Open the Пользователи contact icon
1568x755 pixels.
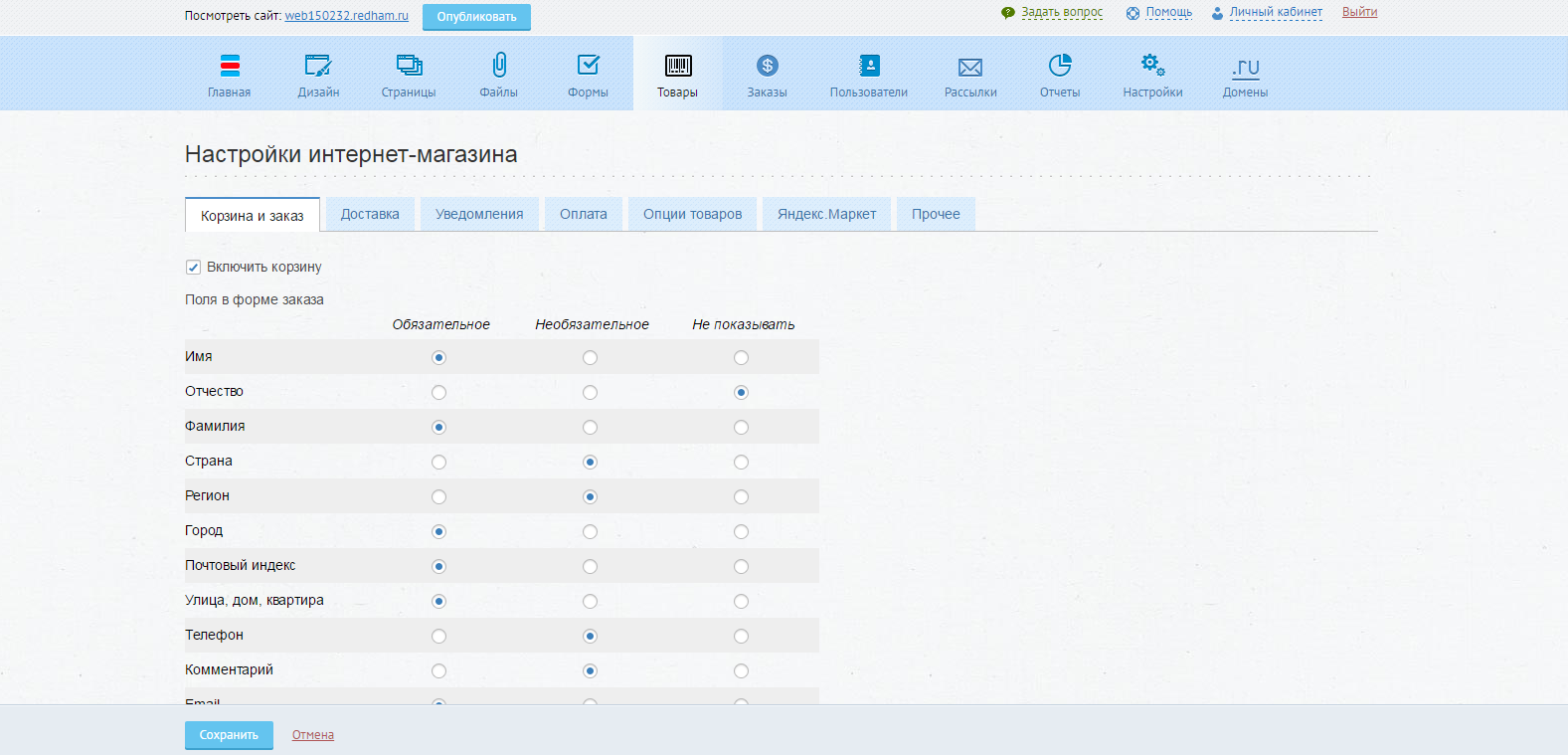(869, 66)
